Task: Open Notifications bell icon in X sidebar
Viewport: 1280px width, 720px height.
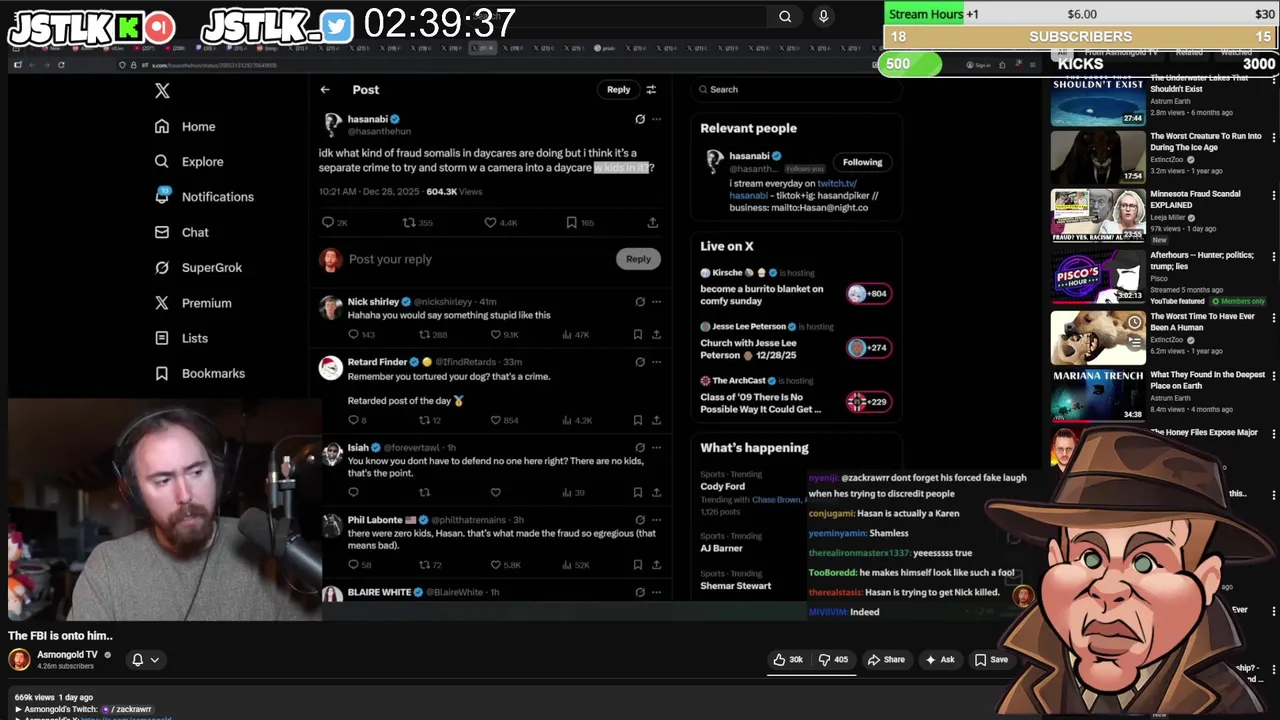Action: [x=162, y=196]
